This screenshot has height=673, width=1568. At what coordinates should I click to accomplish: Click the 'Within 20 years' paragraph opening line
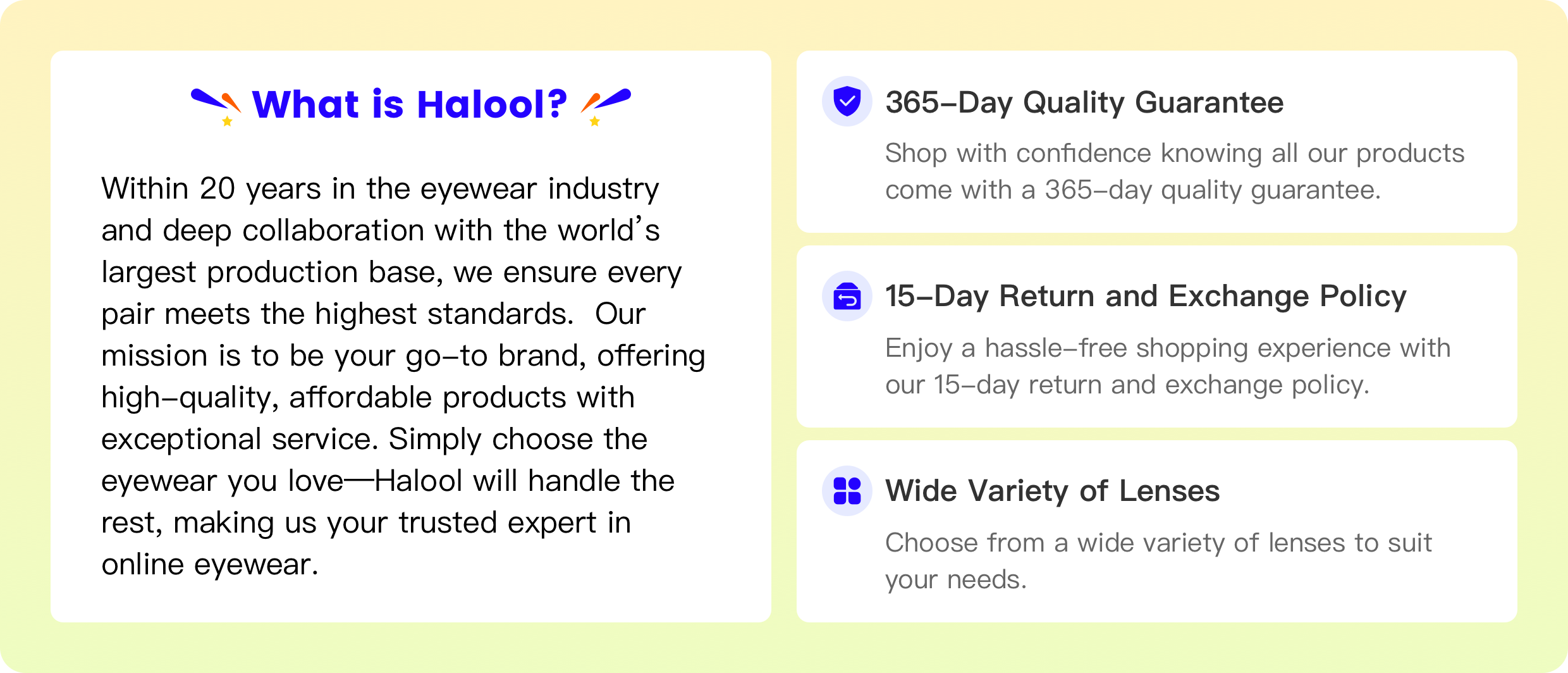[x=380, y=188]
